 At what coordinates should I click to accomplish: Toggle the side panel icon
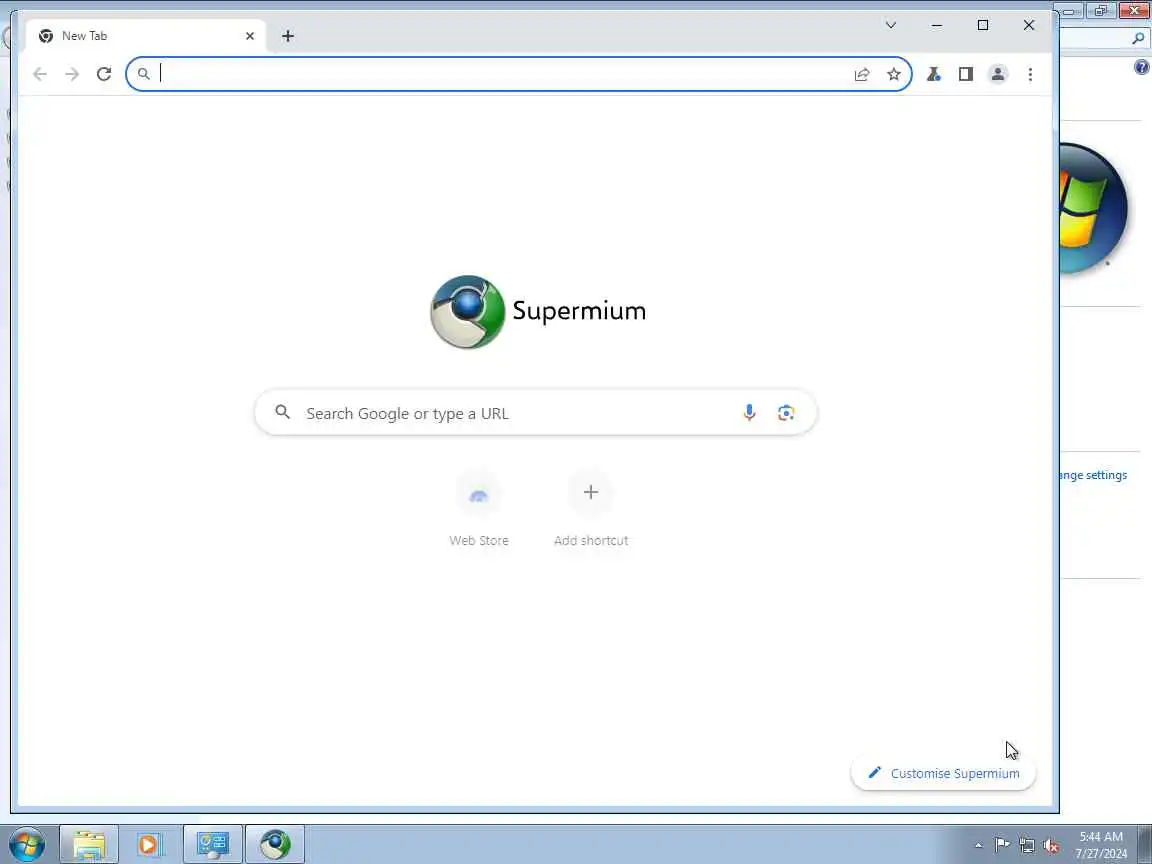pyautogui.click(x=965, y=74)
